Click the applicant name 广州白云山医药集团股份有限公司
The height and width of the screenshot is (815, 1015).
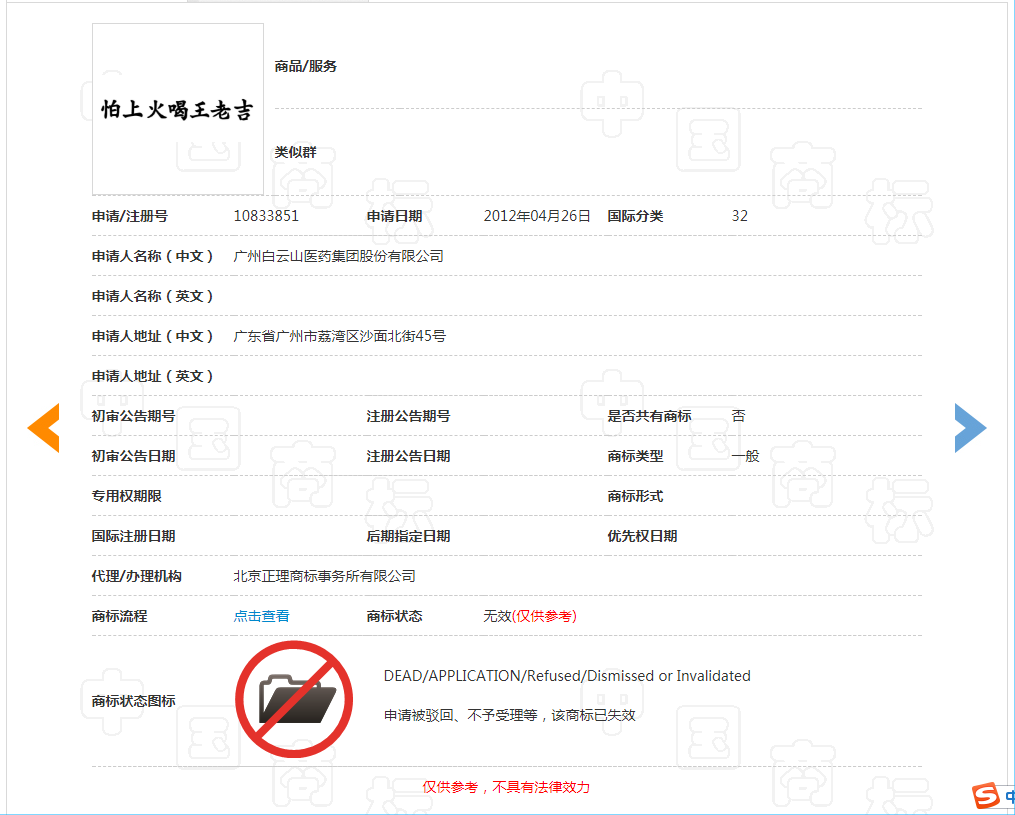tap(338, 256)
